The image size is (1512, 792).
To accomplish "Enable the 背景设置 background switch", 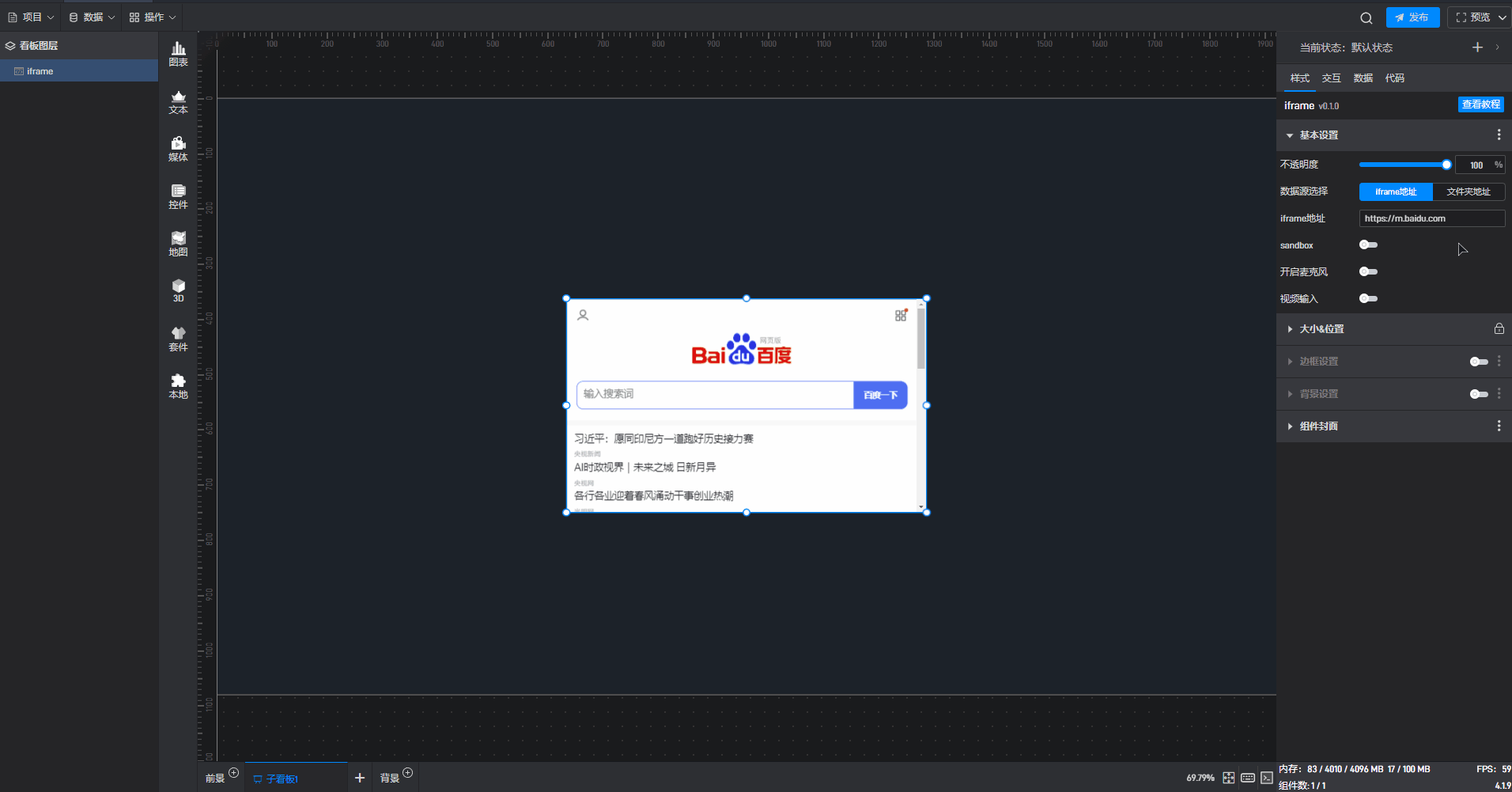I will point(1479,394).
